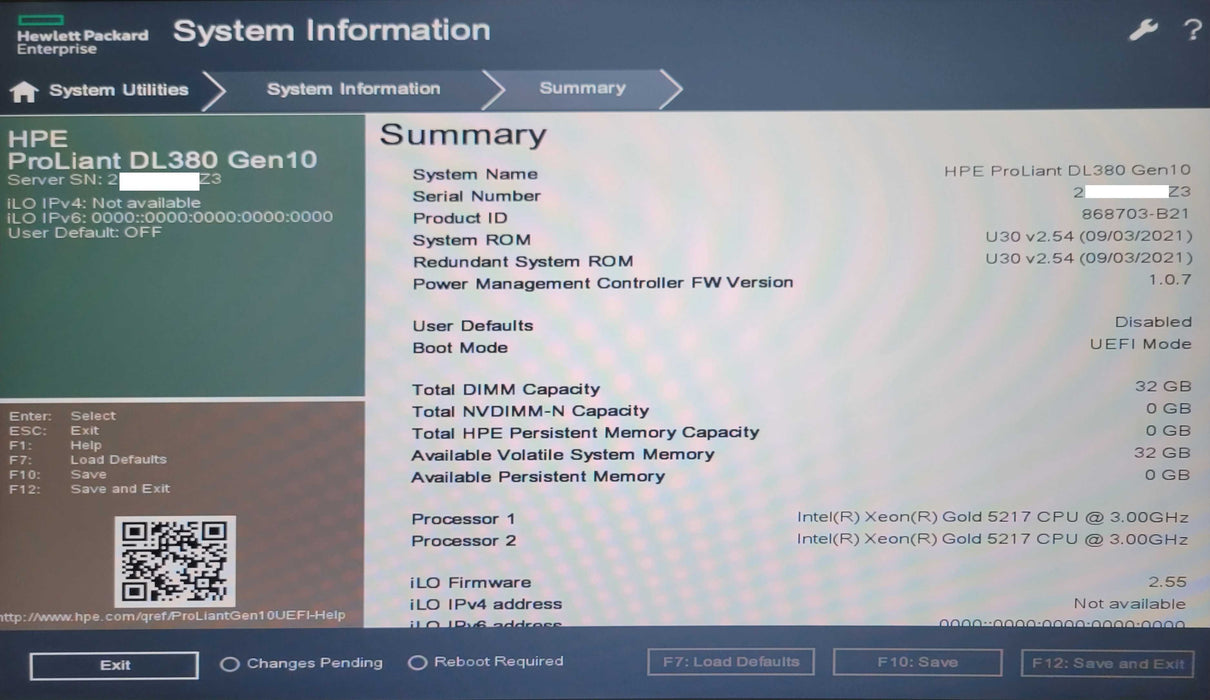Select the System Name row label
Image resolution: width=1210 pixels, height=700 pixels.
tap(475, 174)
